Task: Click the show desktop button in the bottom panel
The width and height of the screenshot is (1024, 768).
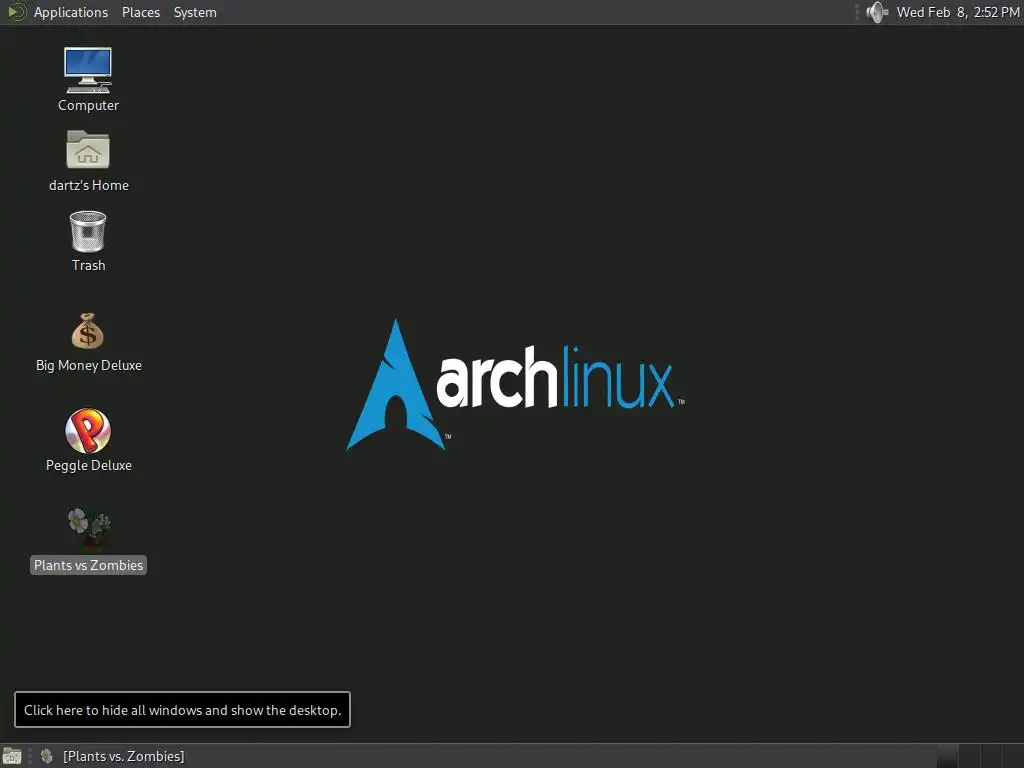Action: coord(12,756)
